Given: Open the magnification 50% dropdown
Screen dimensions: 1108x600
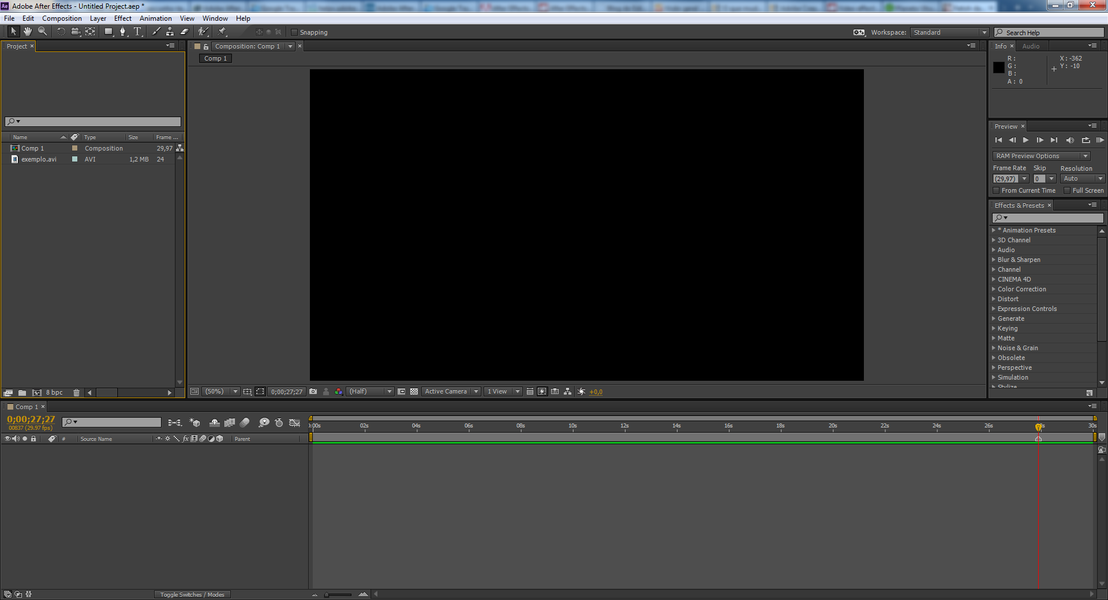Looking at the screenshot, I should (221, 392).
